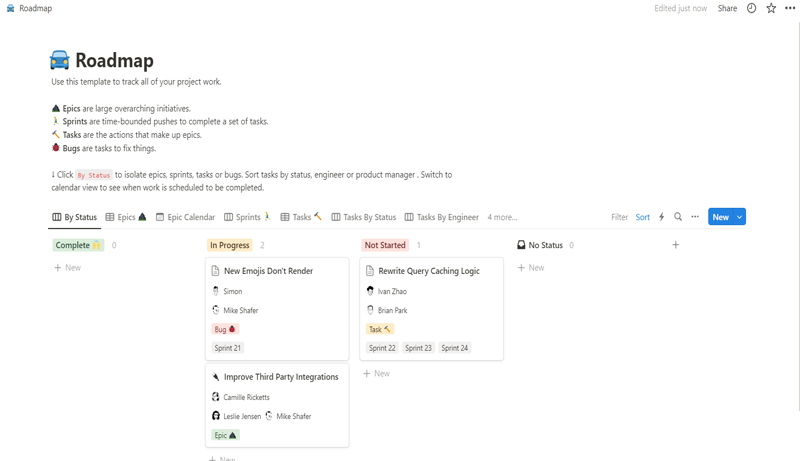Open database search magnifier
The image size is (800, 461).
[x=678, y=217]
